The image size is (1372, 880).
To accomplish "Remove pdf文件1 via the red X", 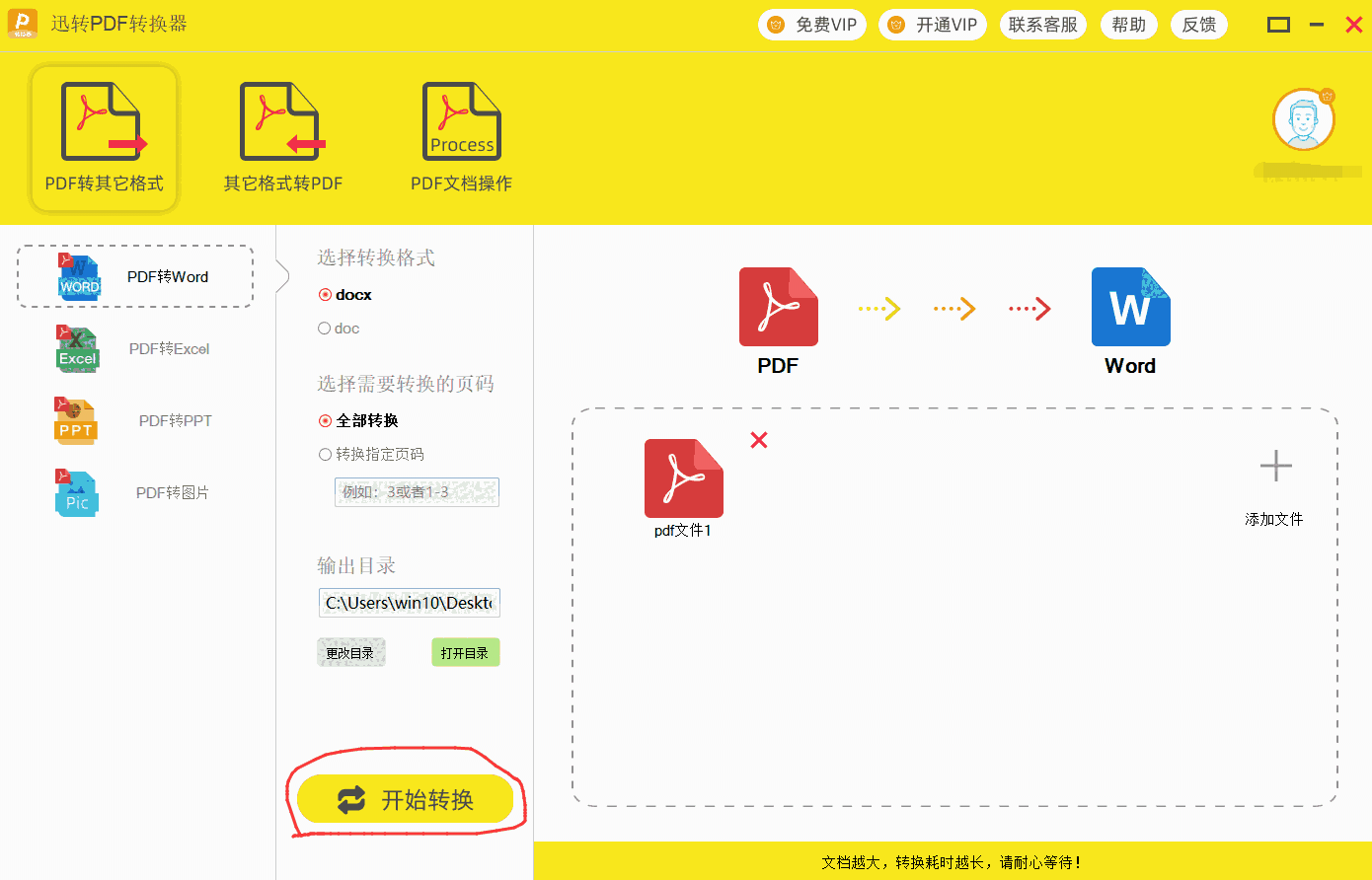I will pyautogui.click(x=758, y=440).
